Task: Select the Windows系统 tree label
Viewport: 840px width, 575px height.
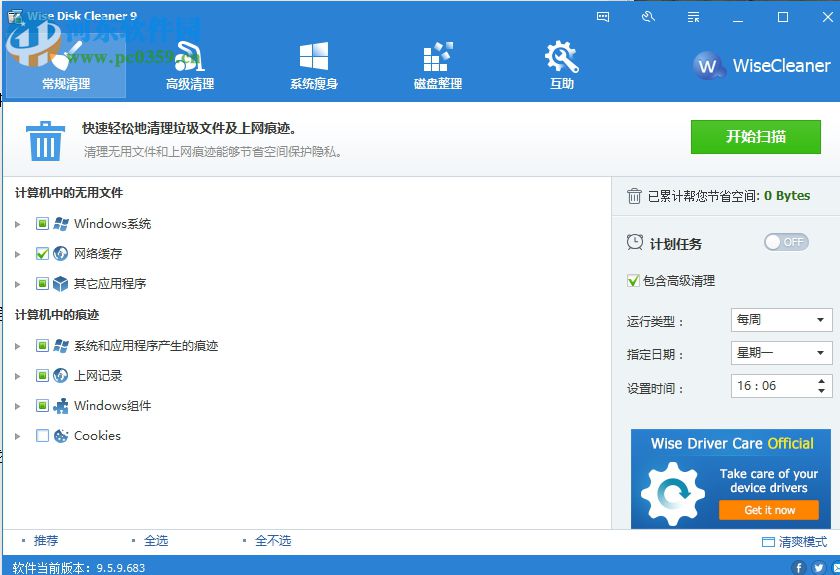Action: pos(112,223)
